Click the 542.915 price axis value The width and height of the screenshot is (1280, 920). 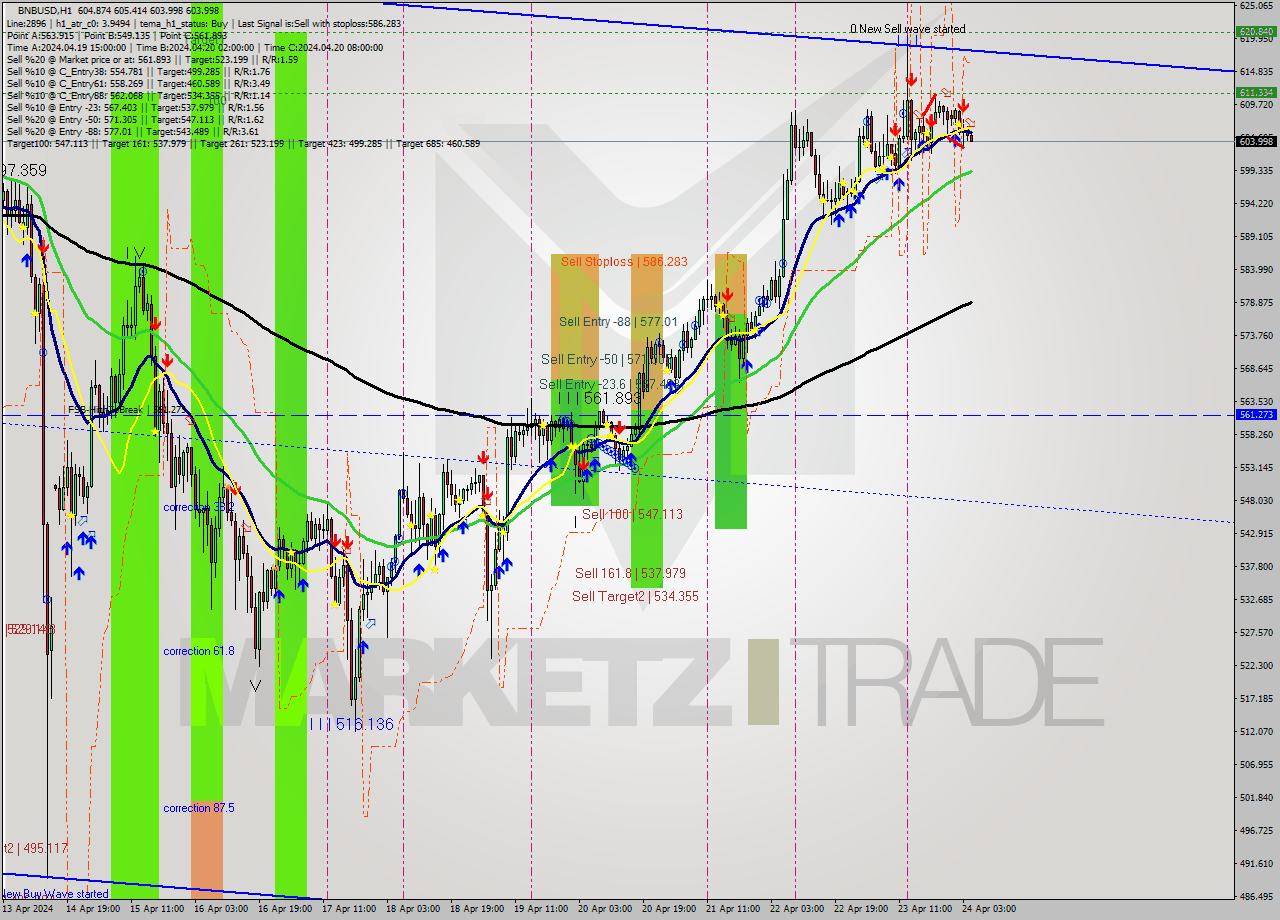click(1256, 533)
